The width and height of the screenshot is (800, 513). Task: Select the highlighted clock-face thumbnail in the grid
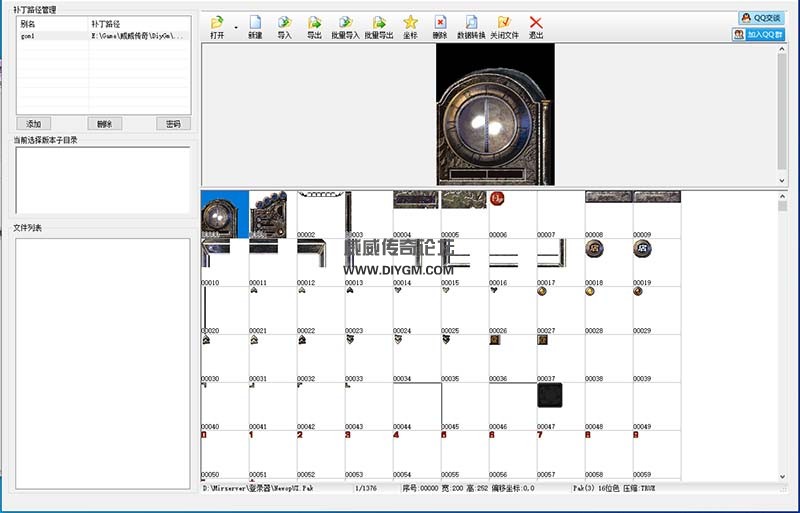tap(224, 214)
